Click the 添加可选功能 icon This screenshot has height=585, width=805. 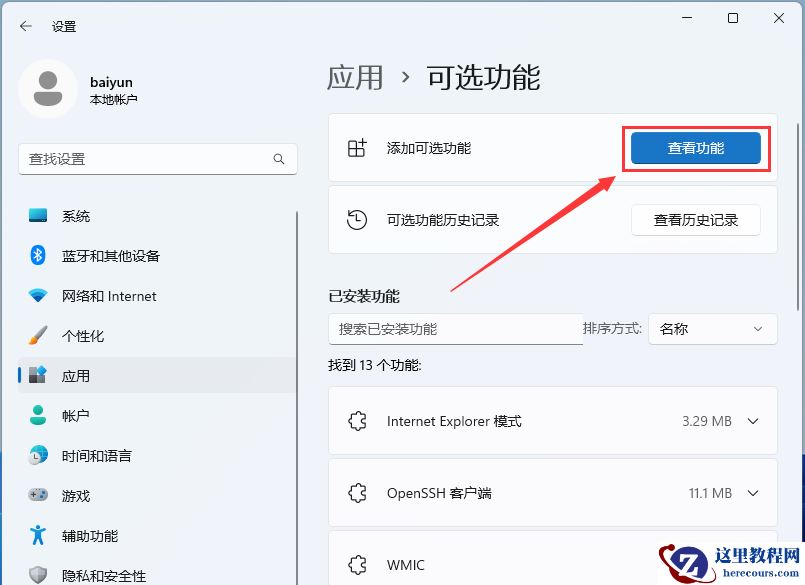coord(357,146)
